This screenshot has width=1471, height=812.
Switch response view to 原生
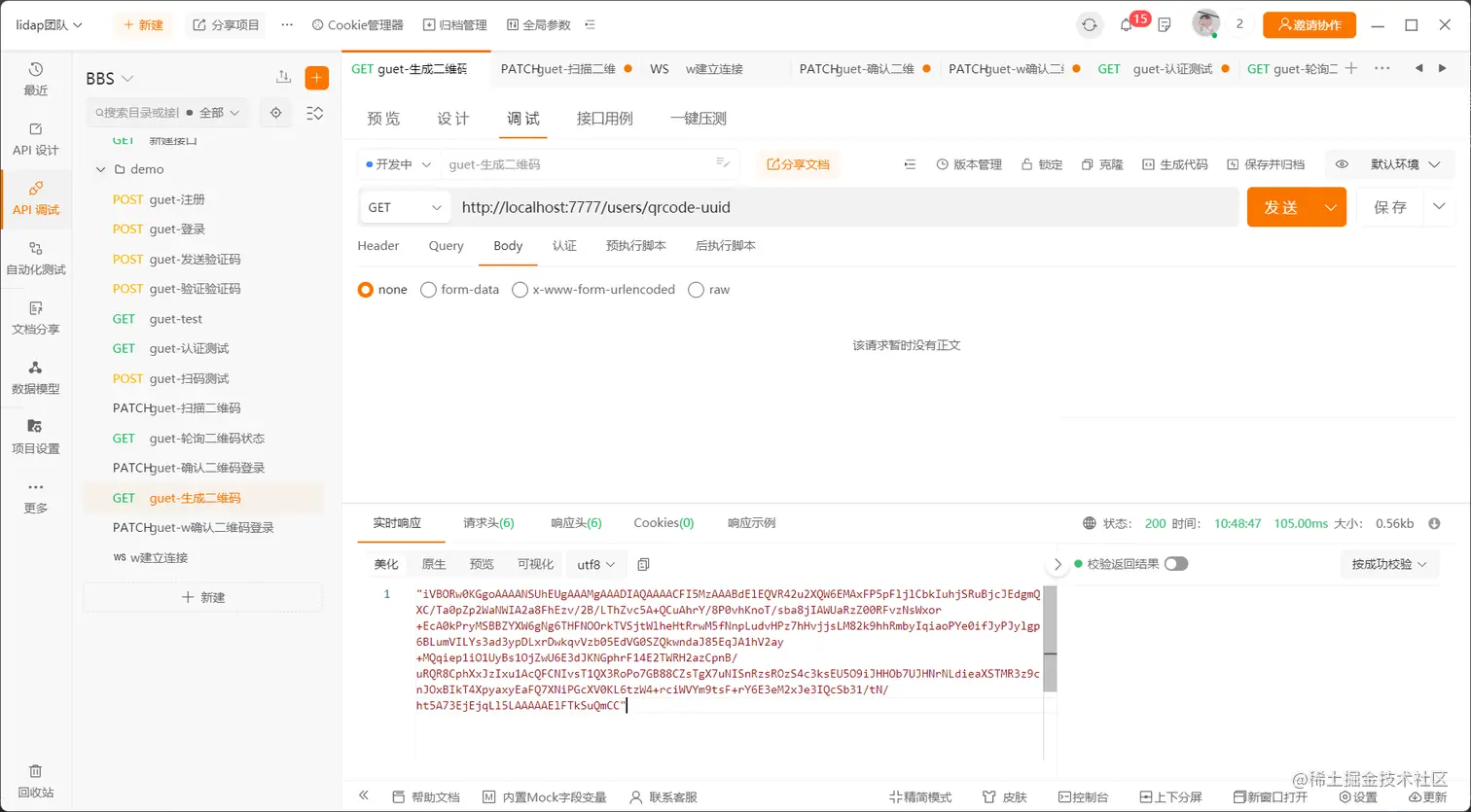tap(434, 564)
